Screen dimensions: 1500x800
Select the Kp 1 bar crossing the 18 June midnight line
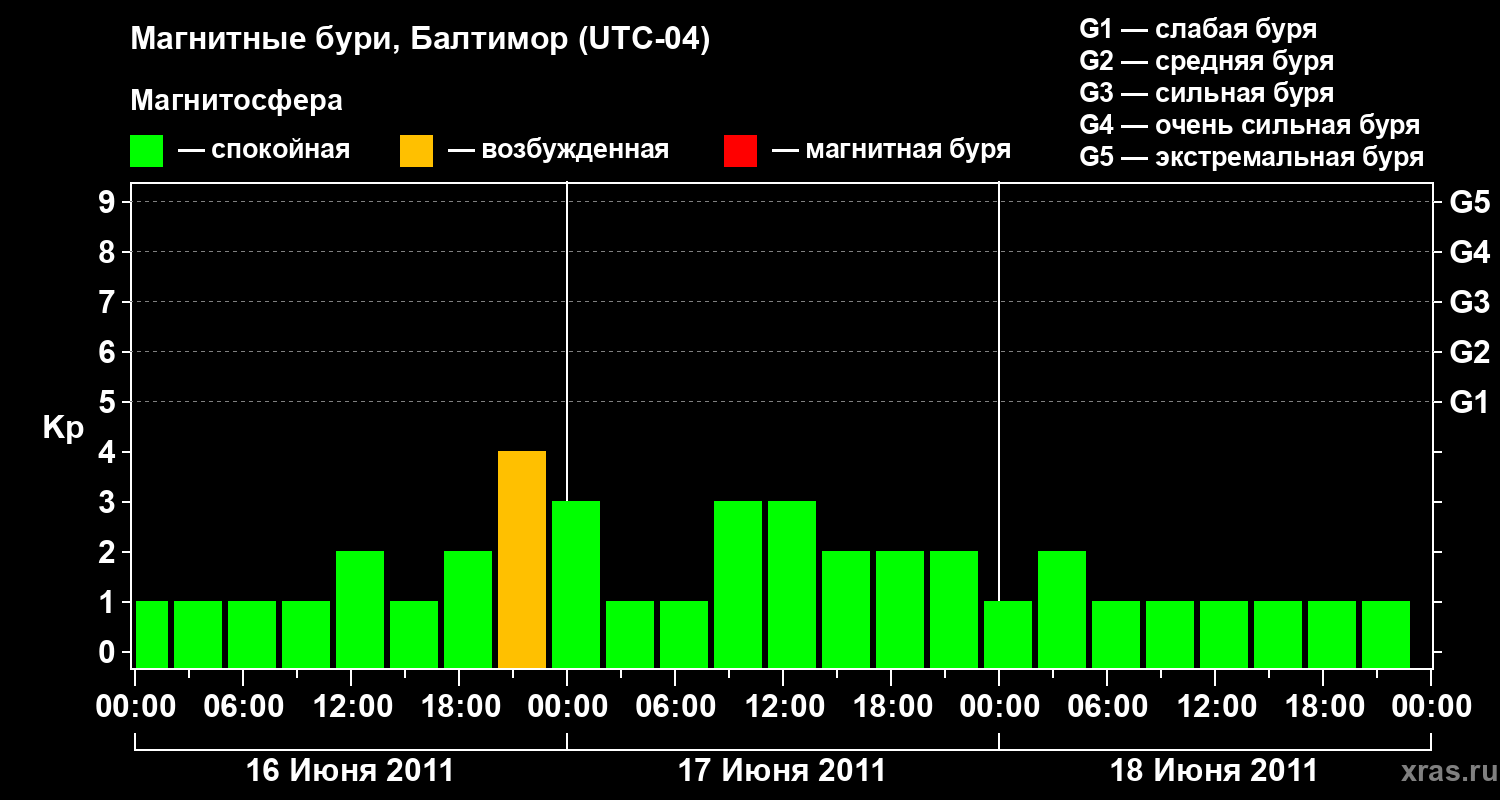(1008, 635)
